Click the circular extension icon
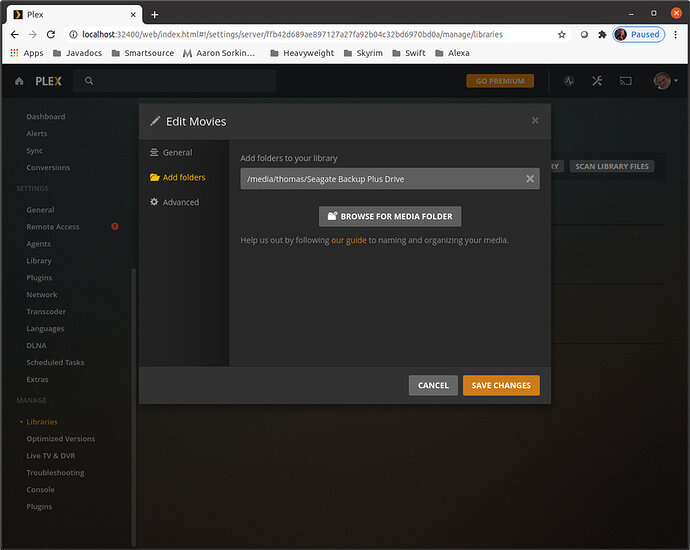Viewport: 690px width, 550px height. [584, 34]
